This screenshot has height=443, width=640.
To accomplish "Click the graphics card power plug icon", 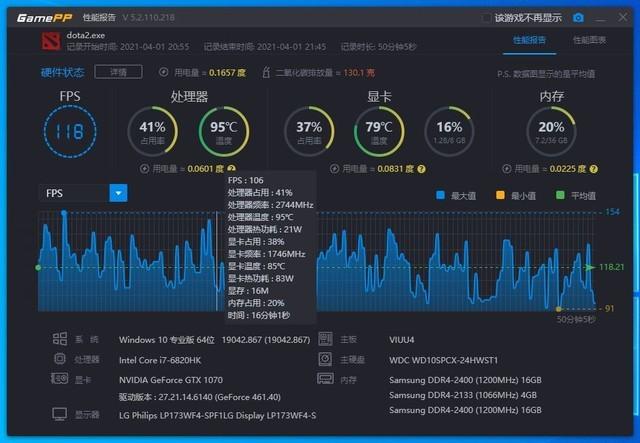I will click(x=334, y=169).
